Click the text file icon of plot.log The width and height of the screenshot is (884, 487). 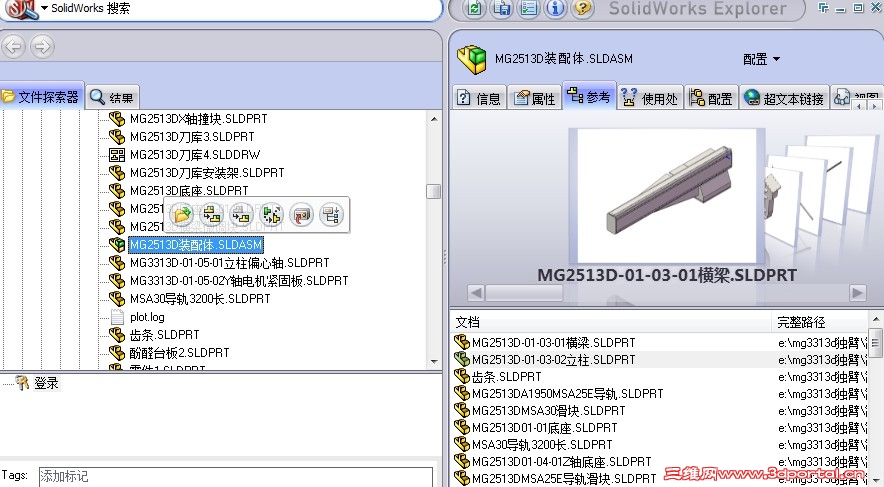click(117, 317)
